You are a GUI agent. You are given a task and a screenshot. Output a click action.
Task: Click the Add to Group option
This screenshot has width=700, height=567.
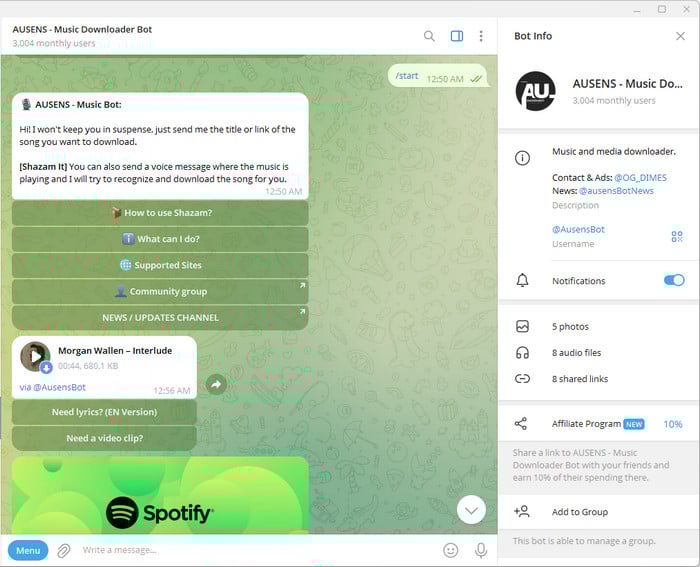tap(598, 512)
